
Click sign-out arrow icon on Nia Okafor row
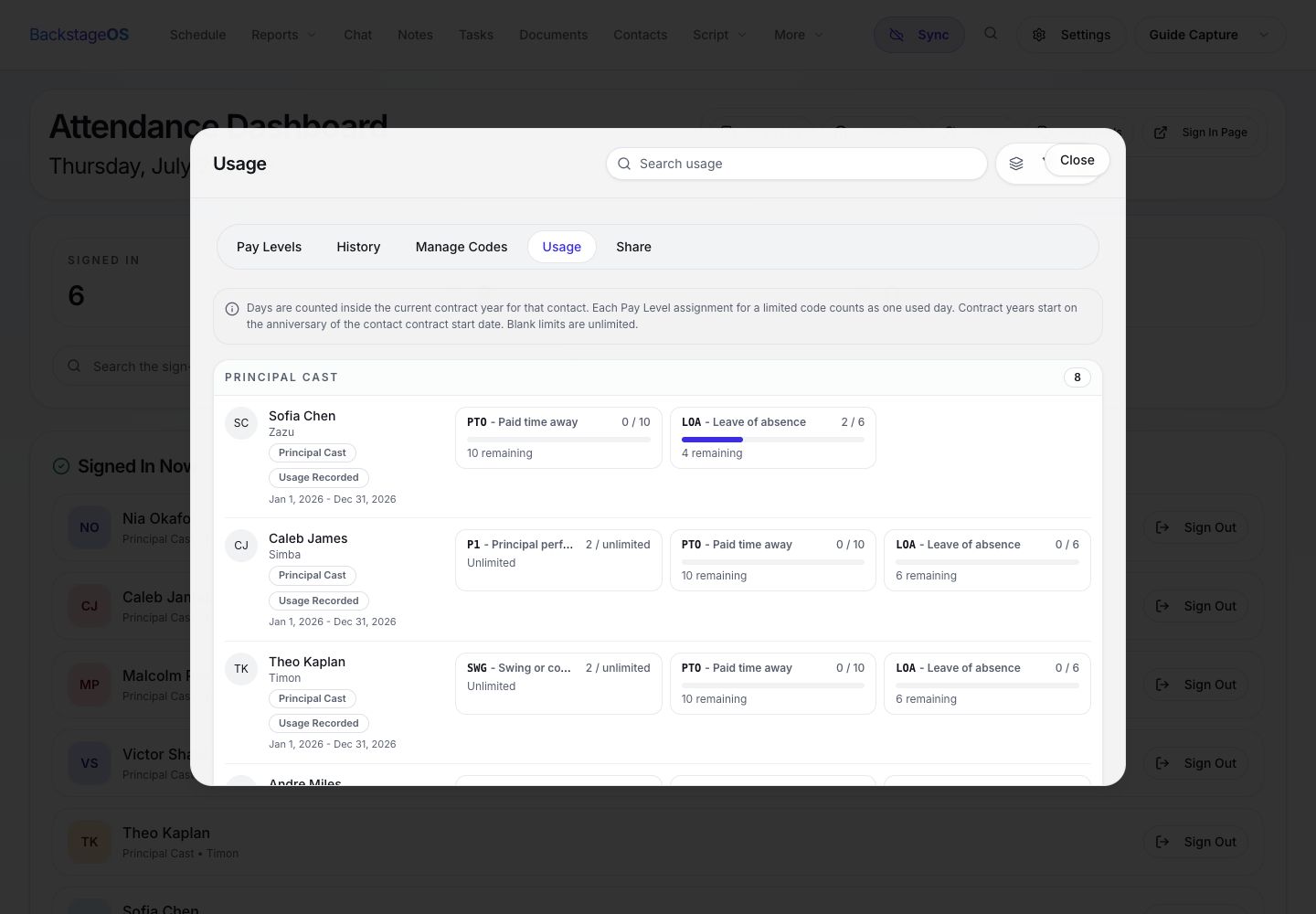click(1162, 527)
